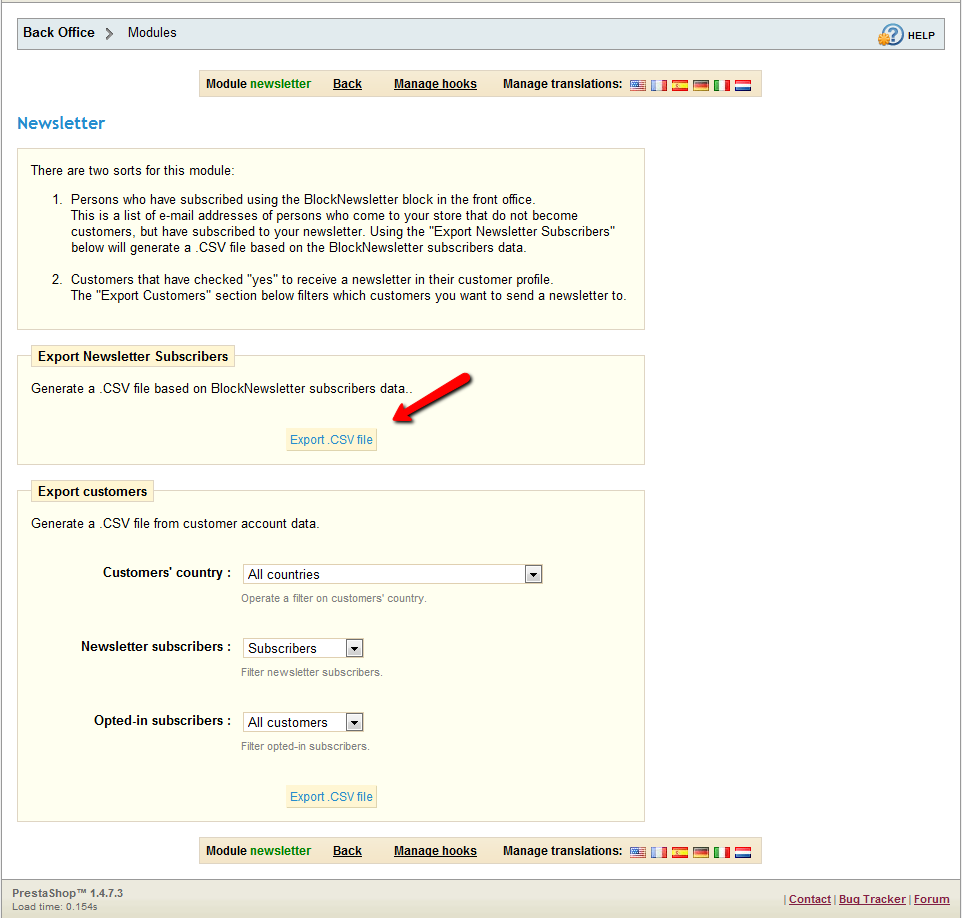Open the Customers' country dropdown arrow
The height and width of the screenshot is (918, 962).
(533, 574)
